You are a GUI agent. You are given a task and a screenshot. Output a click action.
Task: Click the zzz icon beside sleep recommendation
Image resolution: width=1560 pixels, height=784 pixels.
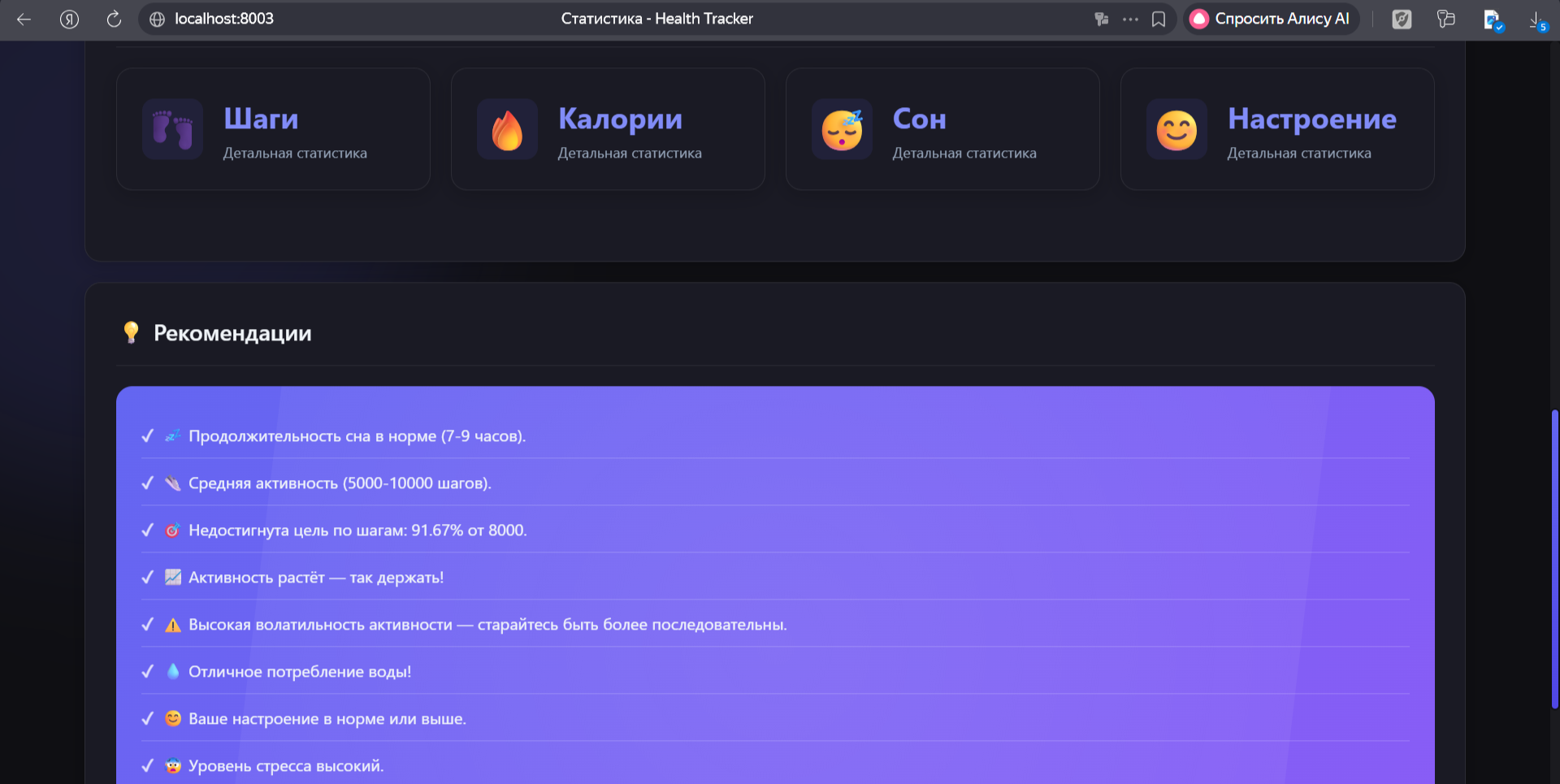point(173,435)
